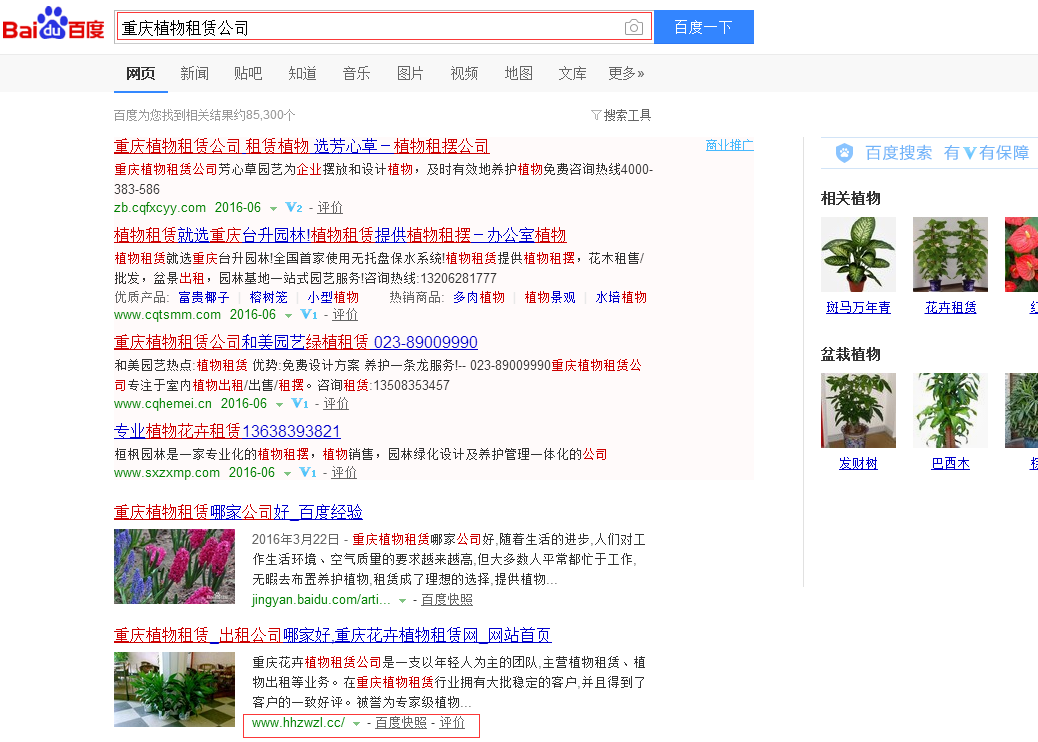1038x742 pixels.
Task: Click inside the search query input field
Action: pyautogui.click(x=380, y=27)
